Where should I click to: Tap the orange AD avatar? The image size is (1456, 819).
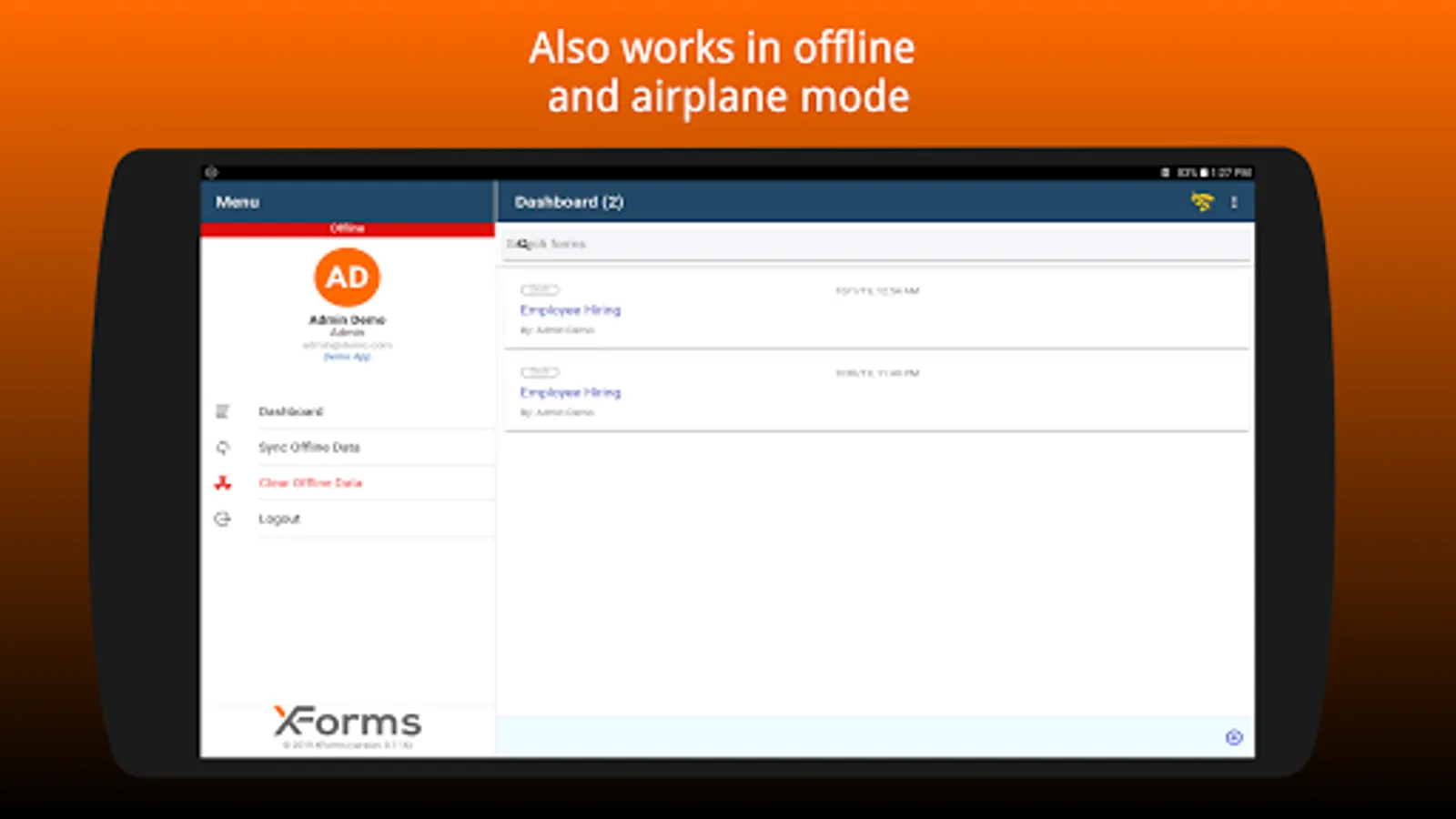(x=347, y=278)
